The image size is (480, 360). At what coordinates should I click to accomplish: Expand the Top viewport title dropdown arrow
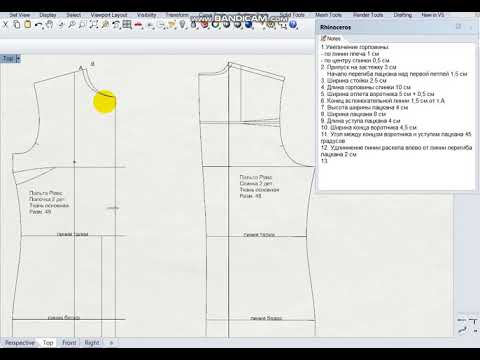pos(18,59)
